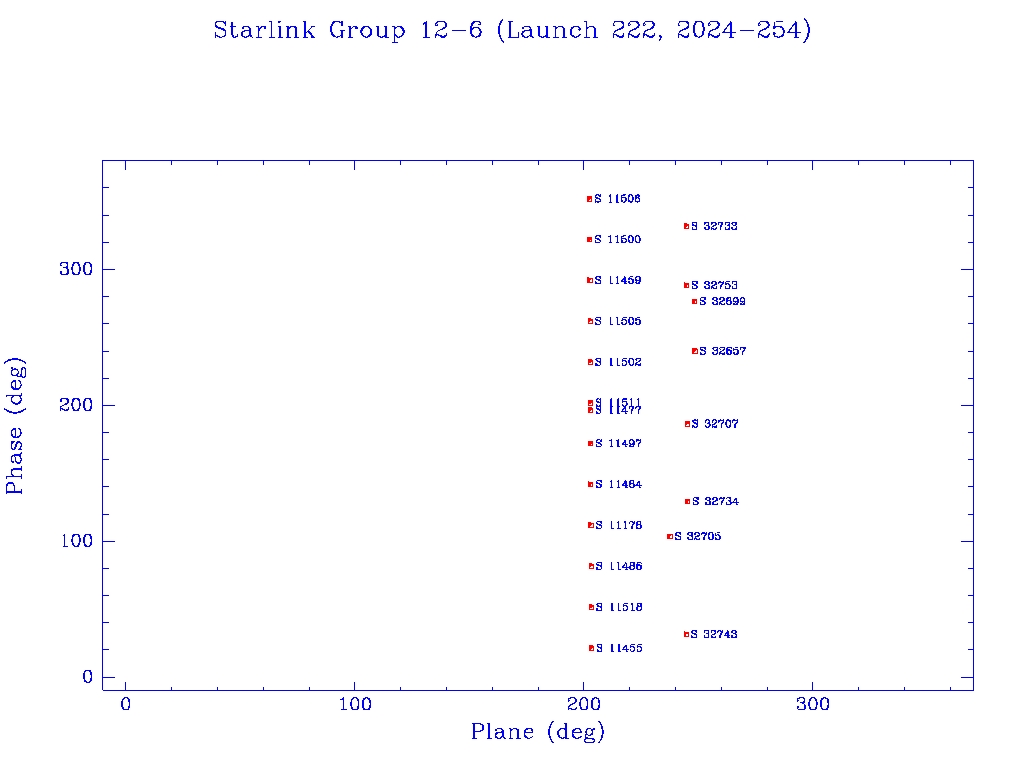The image size is (1024, 768).
Task: Click Plane axis tick label 0
Action: [x=125, y=704]
